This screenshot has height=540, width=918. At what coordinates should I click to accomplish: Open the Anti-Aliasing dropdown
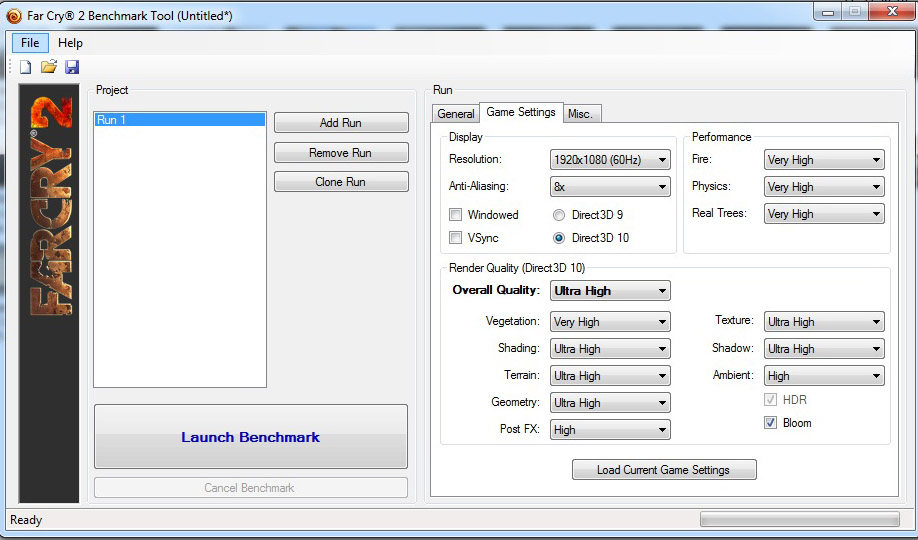pos(610,187)
